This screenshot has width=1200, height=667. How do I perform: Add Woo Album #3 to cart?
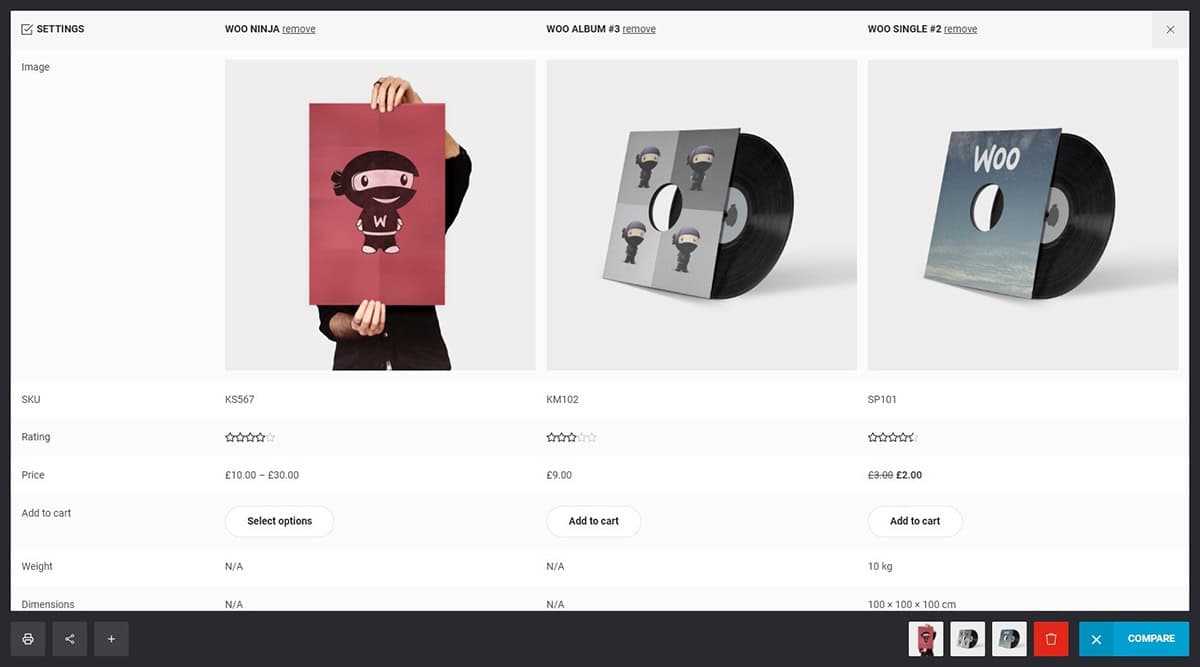593,521
